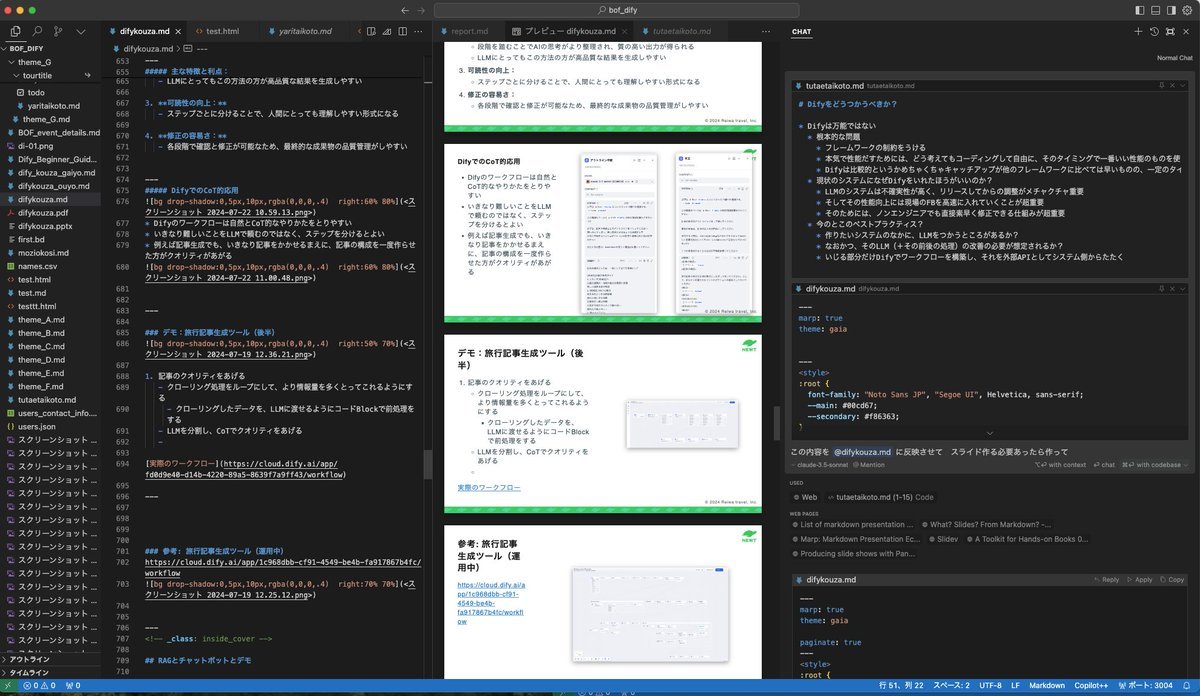1200x696 pixels.
Task: Change language mode from Markdown
Action: click(1047, 687)
